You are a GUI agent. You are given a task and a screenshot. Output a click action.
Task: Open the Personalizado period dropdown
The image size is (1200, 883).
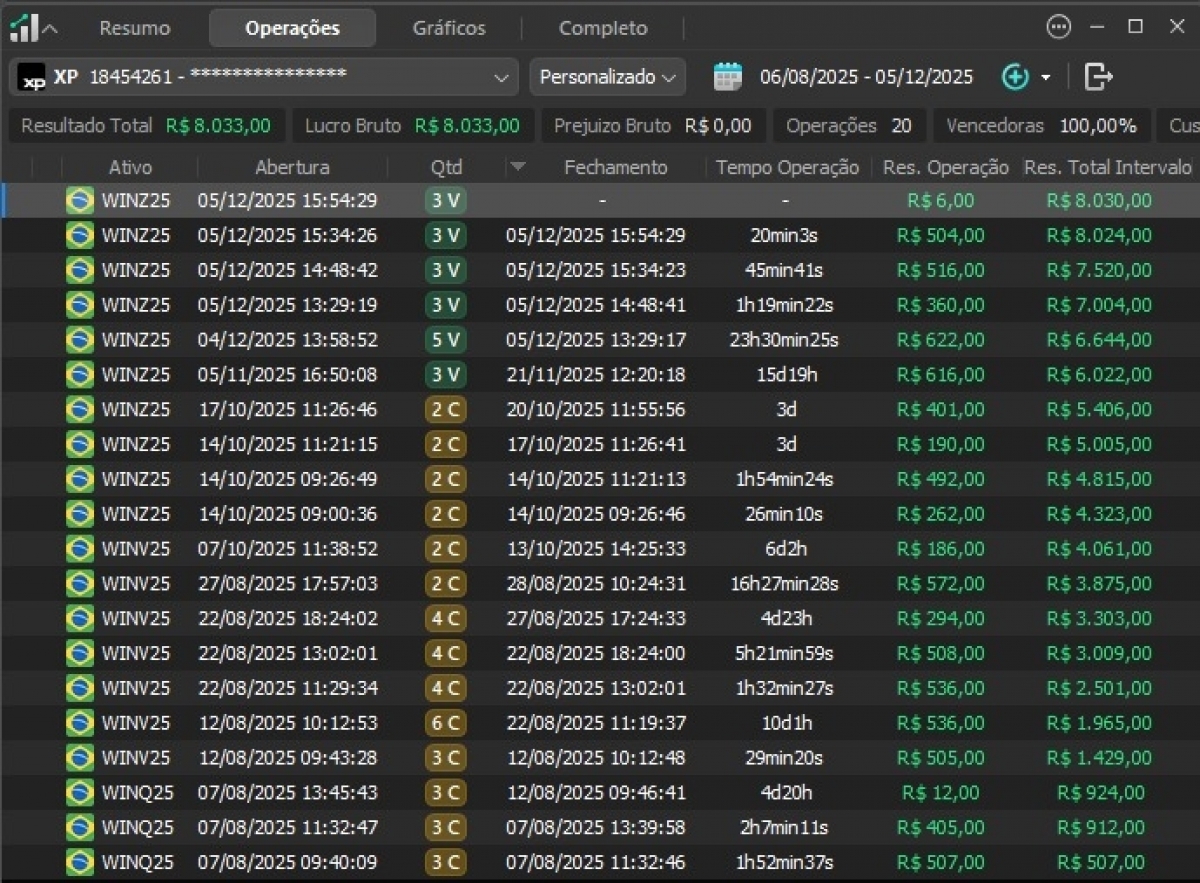tap(607, 77)
